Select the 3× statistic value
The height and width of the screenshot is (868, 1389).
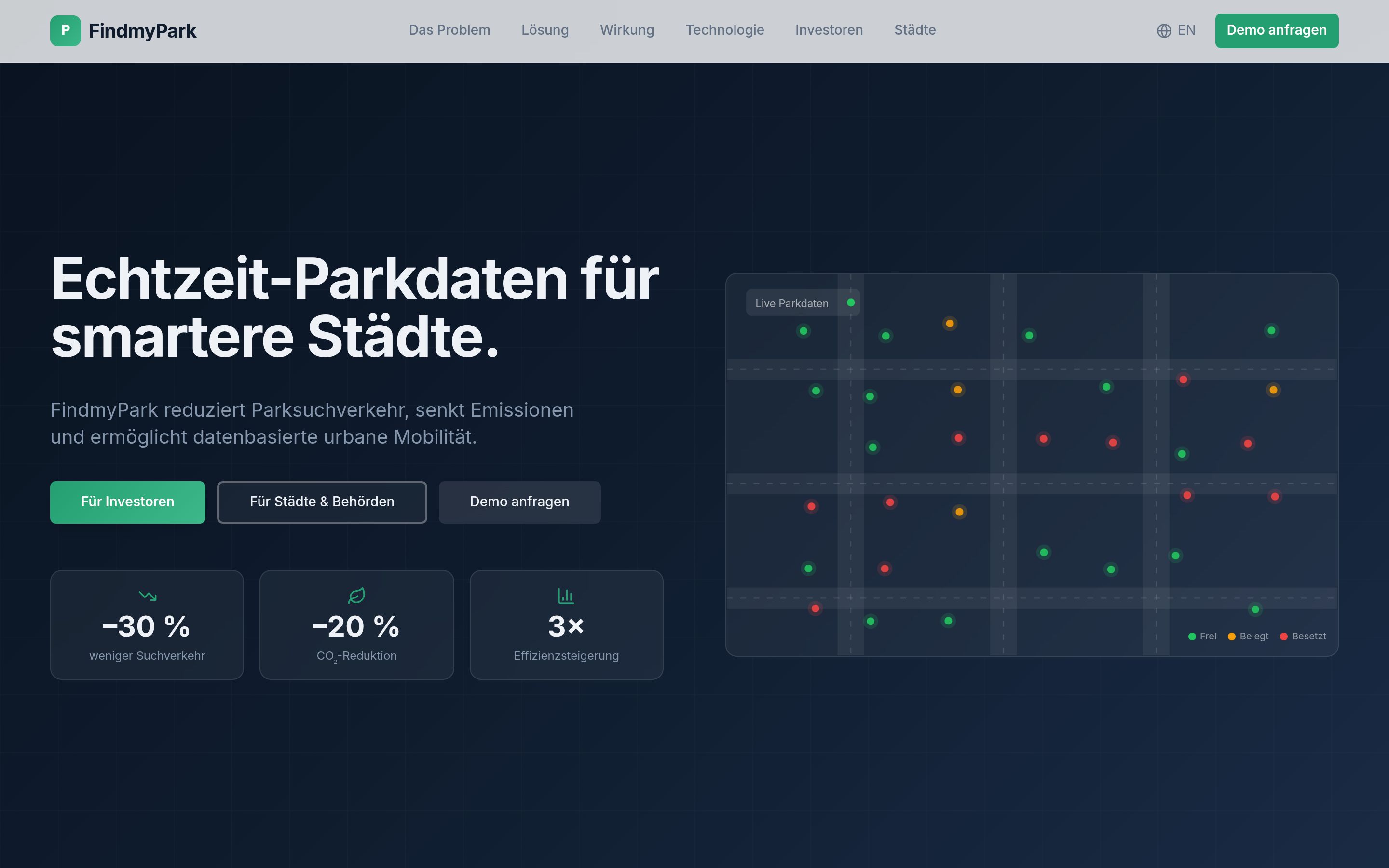point(566,626)
